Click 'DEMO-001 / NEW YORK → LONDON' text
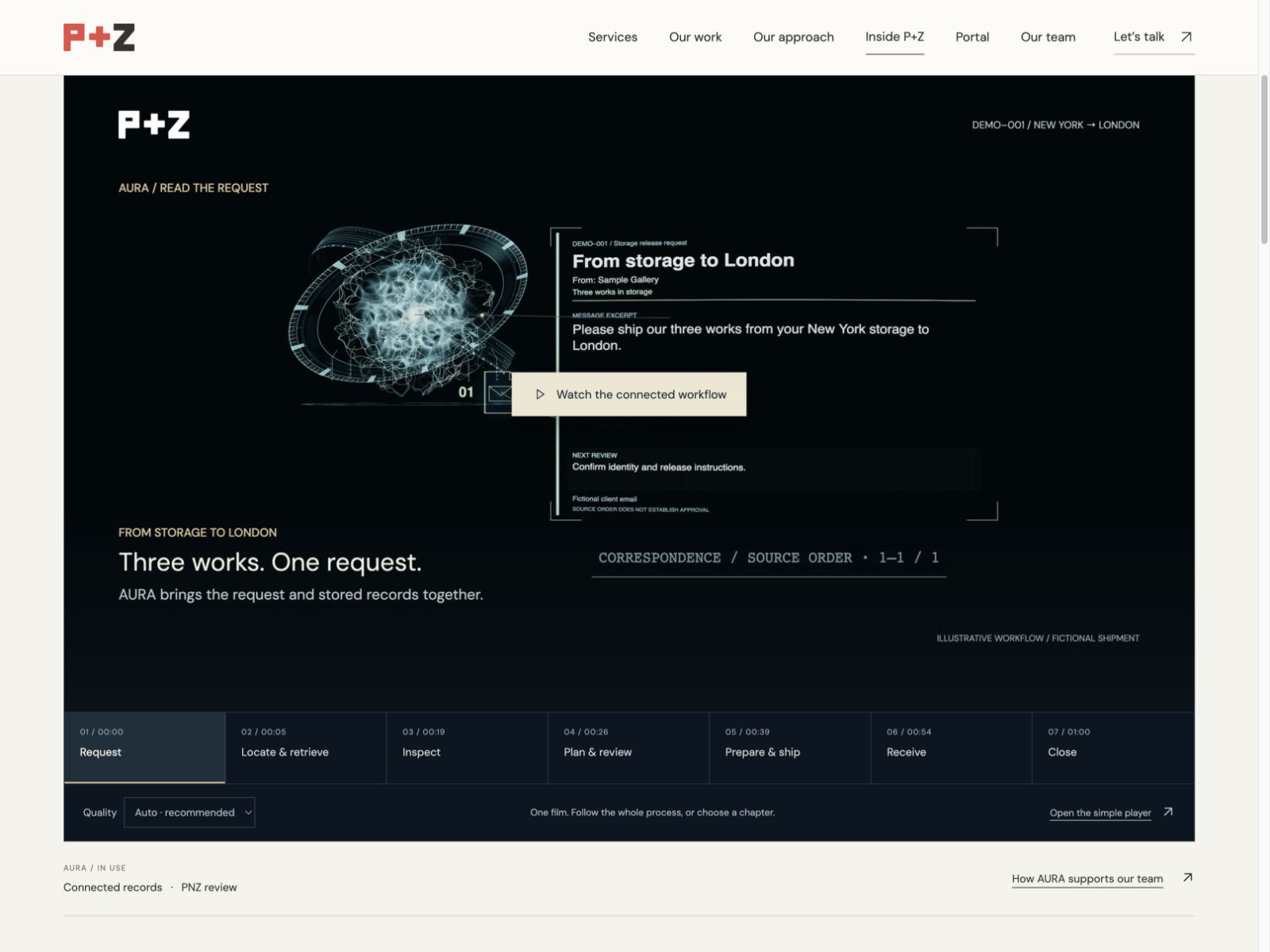1270x952 pixels. pyautogui.click(x=1055, y=125)
